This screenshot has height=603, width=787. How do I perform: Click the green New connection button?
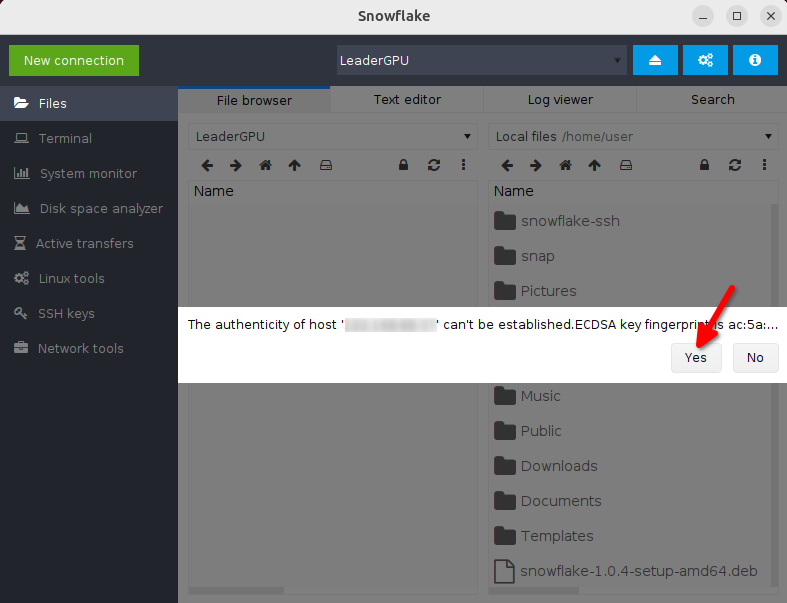tap(74, 60)
